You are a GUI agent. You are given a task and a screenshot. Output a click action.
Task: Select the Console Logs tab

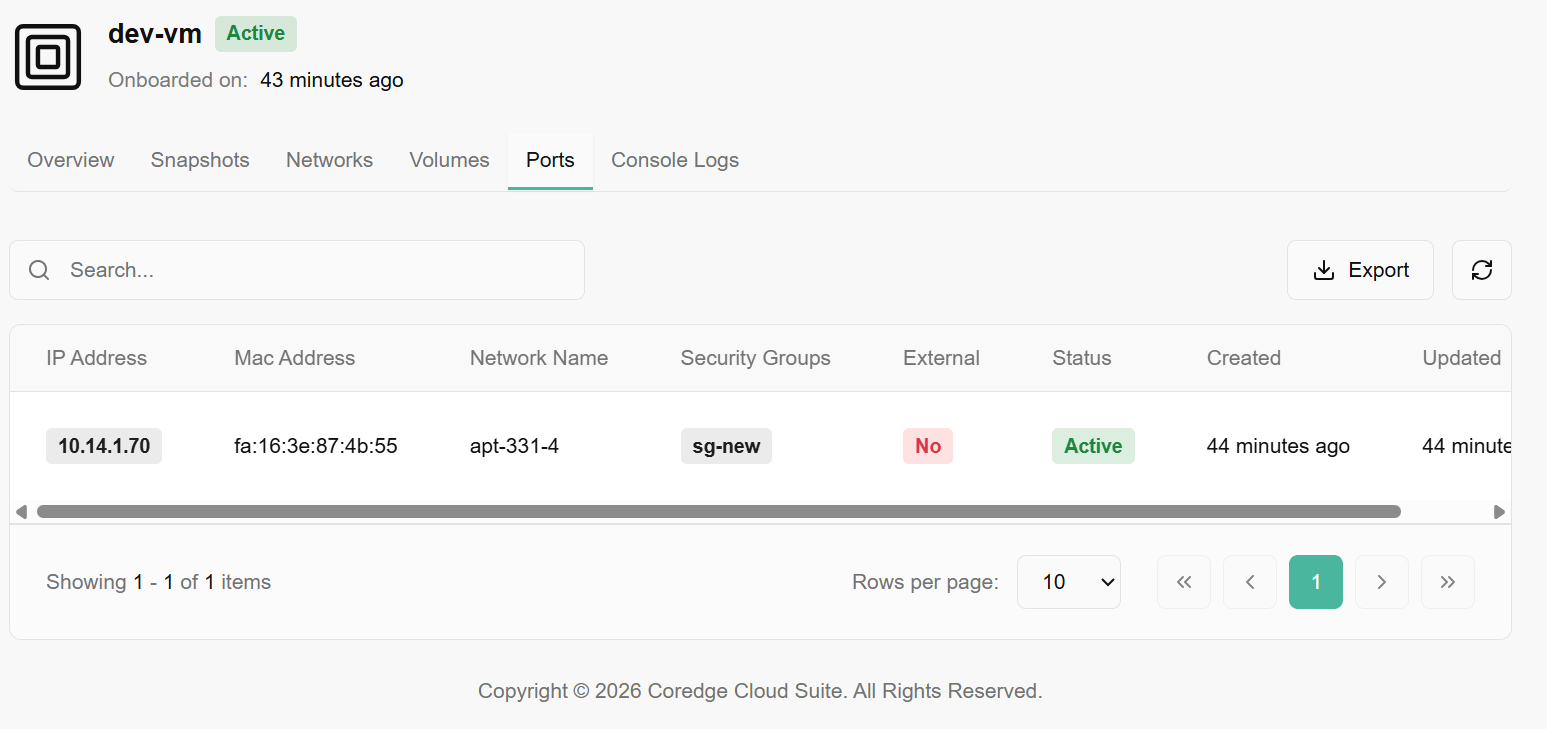pos(675,160)
